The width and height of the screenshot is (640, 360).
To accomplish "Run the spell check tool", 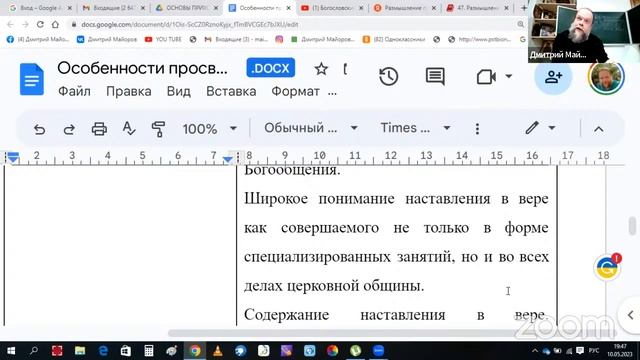I will (129, 129).
